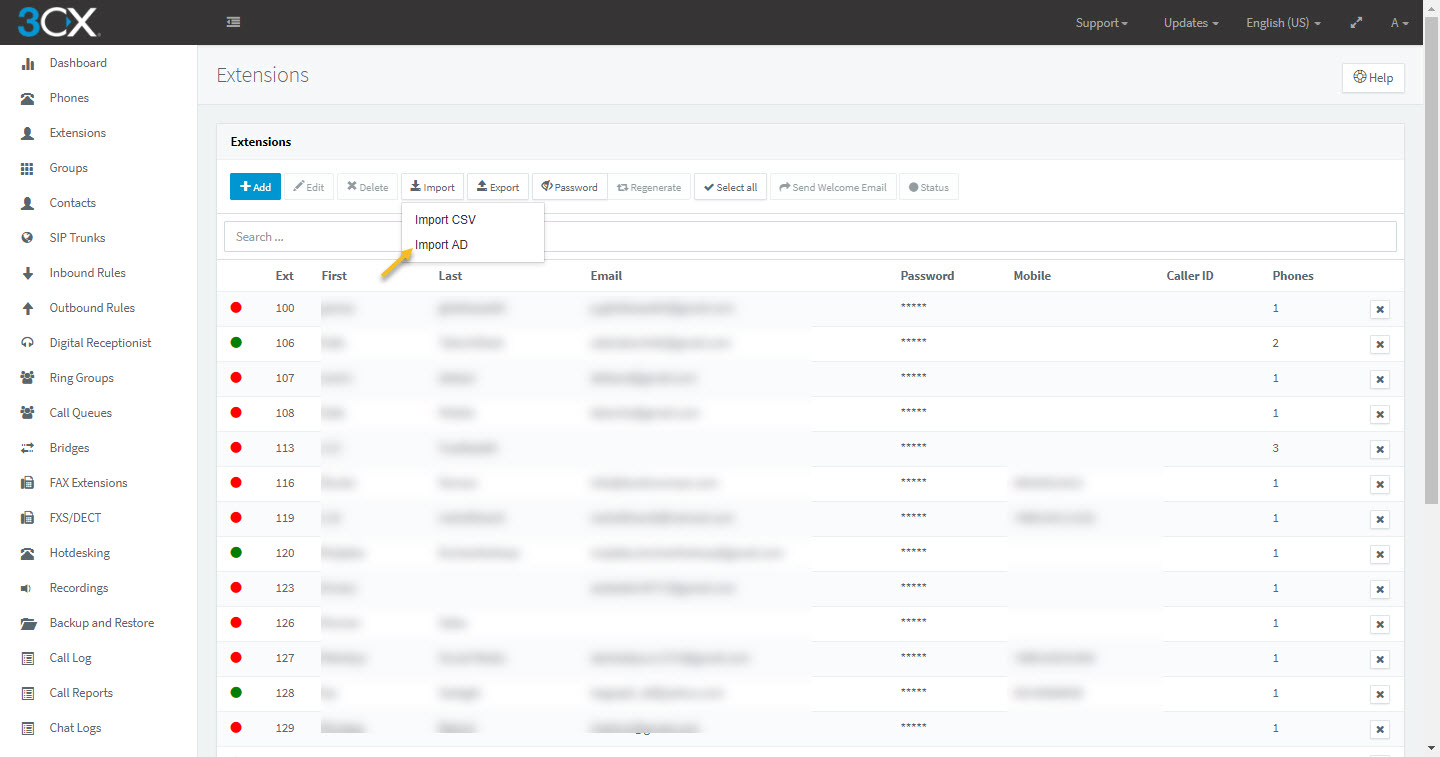Viewport: 1440px width, 757px height.
Task: Remove extension 128 via X button
Action: (1380, 695)
